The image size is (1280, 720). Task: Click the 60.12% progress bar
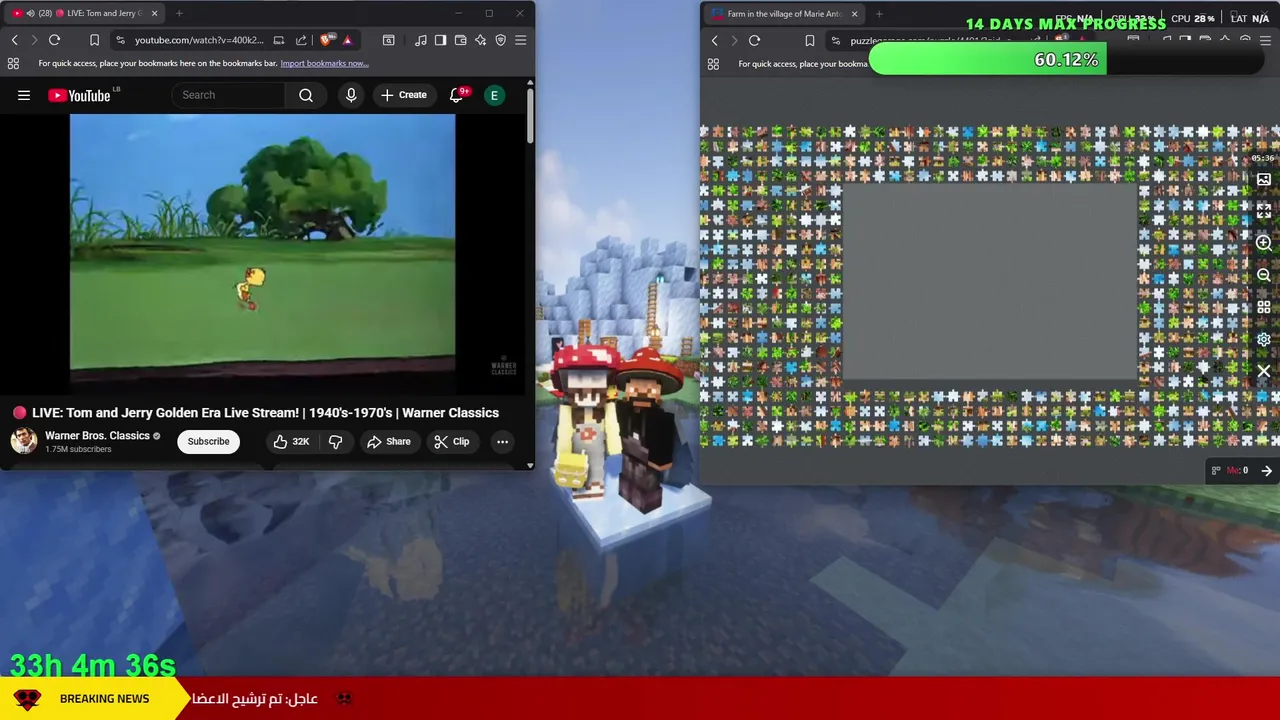[1066, 60]
